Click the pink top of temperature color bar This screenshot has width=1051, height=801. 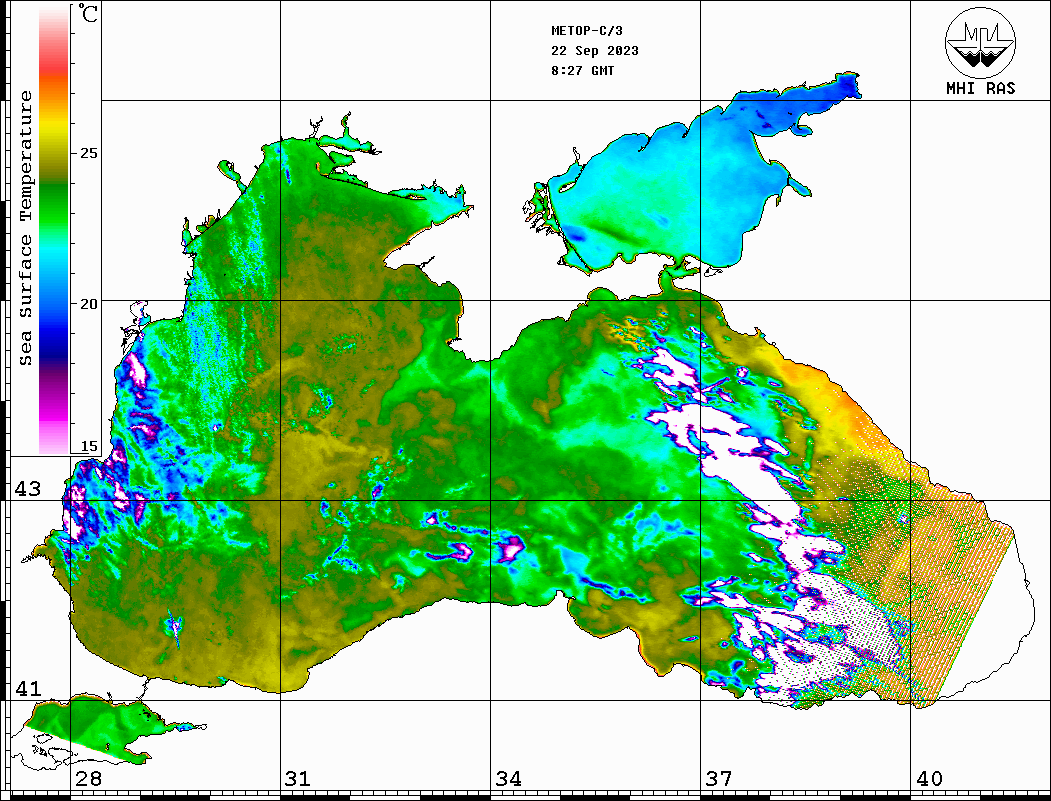click(53, 22)
